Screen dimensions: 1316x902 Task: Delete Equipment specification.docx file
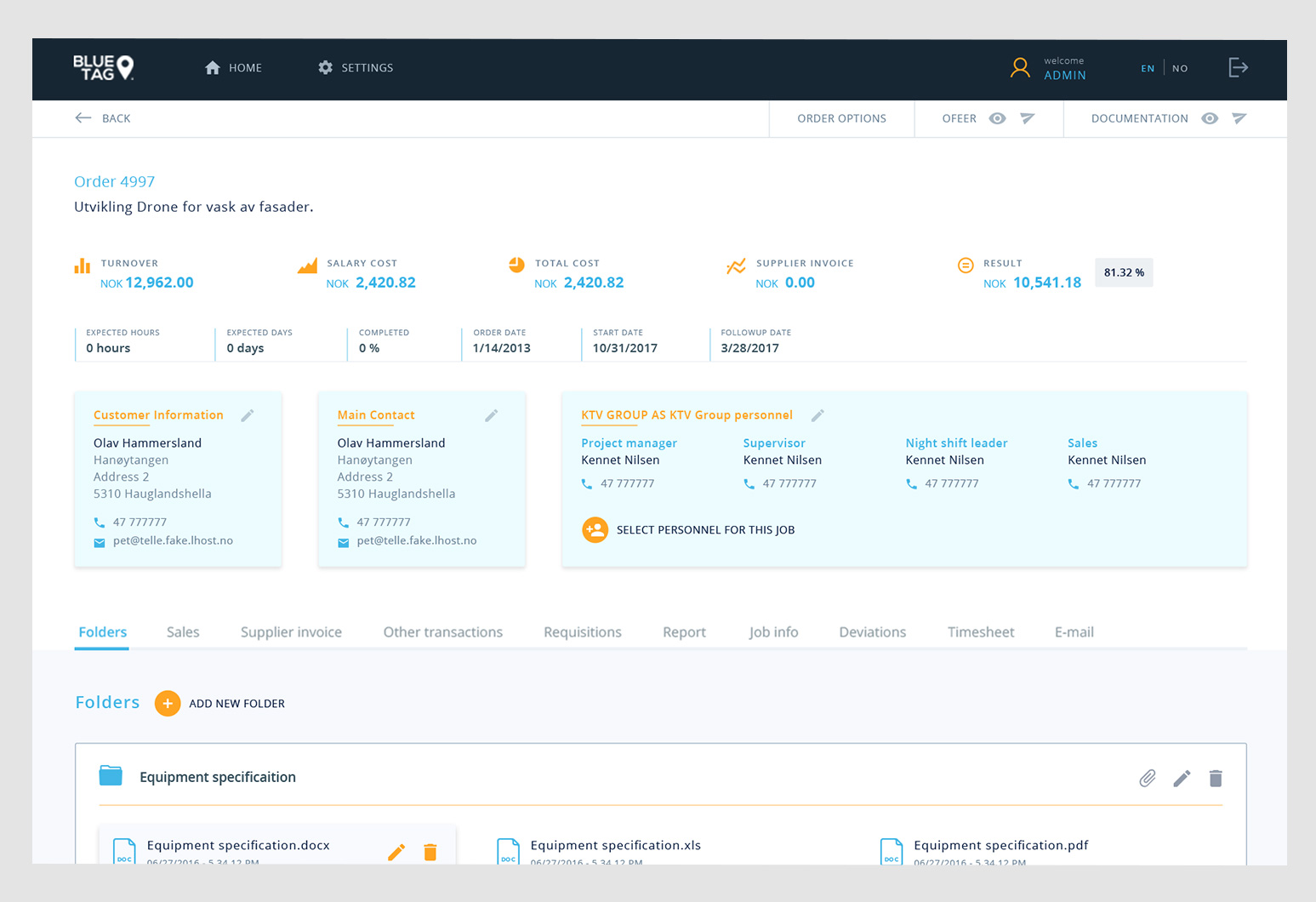click(430, 852)
